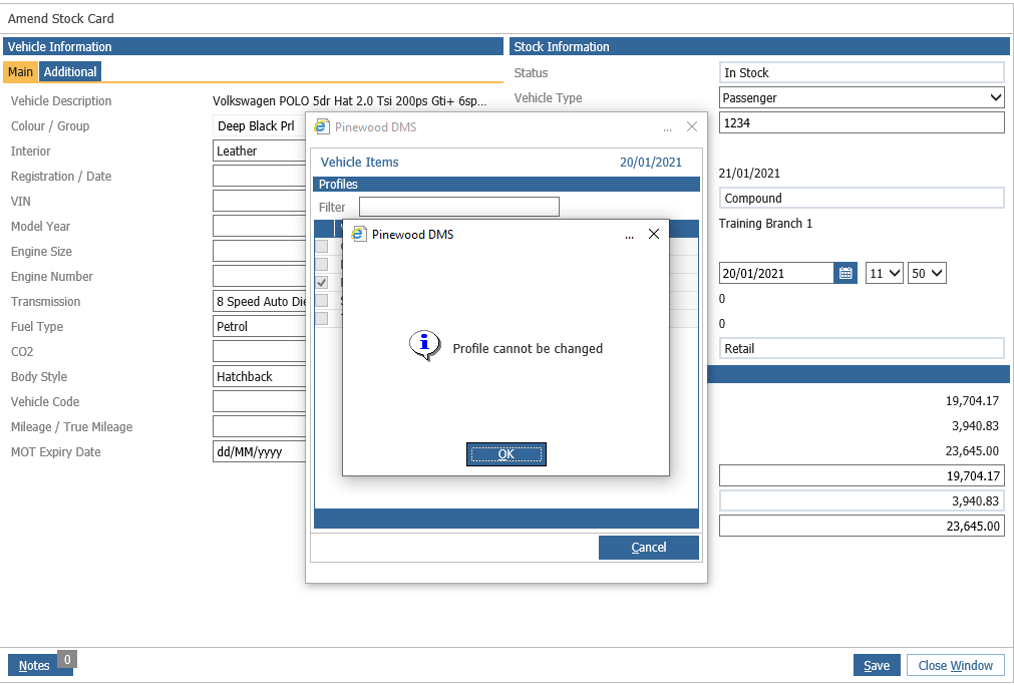Image resolution: width=1014 pixels, height=685 pixels.
Task: Click the Pinewood DMS icon in the message dialog title bar
Action: pos(358,234)
